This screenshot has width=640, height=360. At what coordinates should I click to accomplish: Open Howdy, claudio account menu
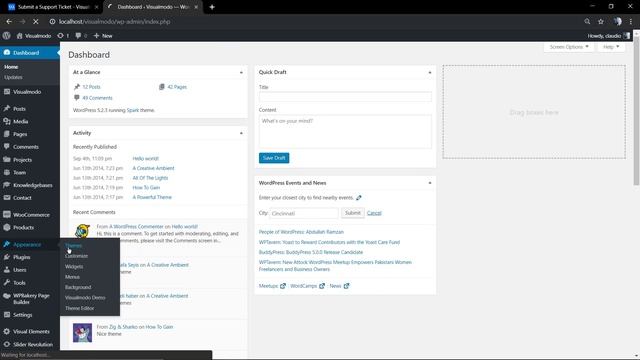[x=609, y=36]
